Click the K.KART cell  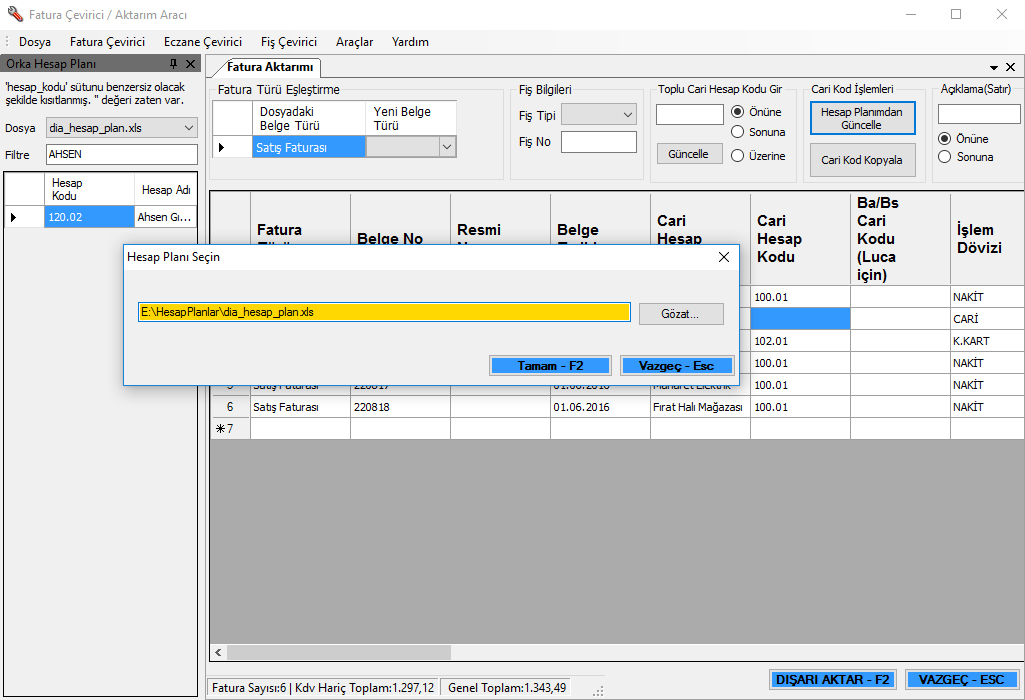pyautogui.click(x=987, y=341)
